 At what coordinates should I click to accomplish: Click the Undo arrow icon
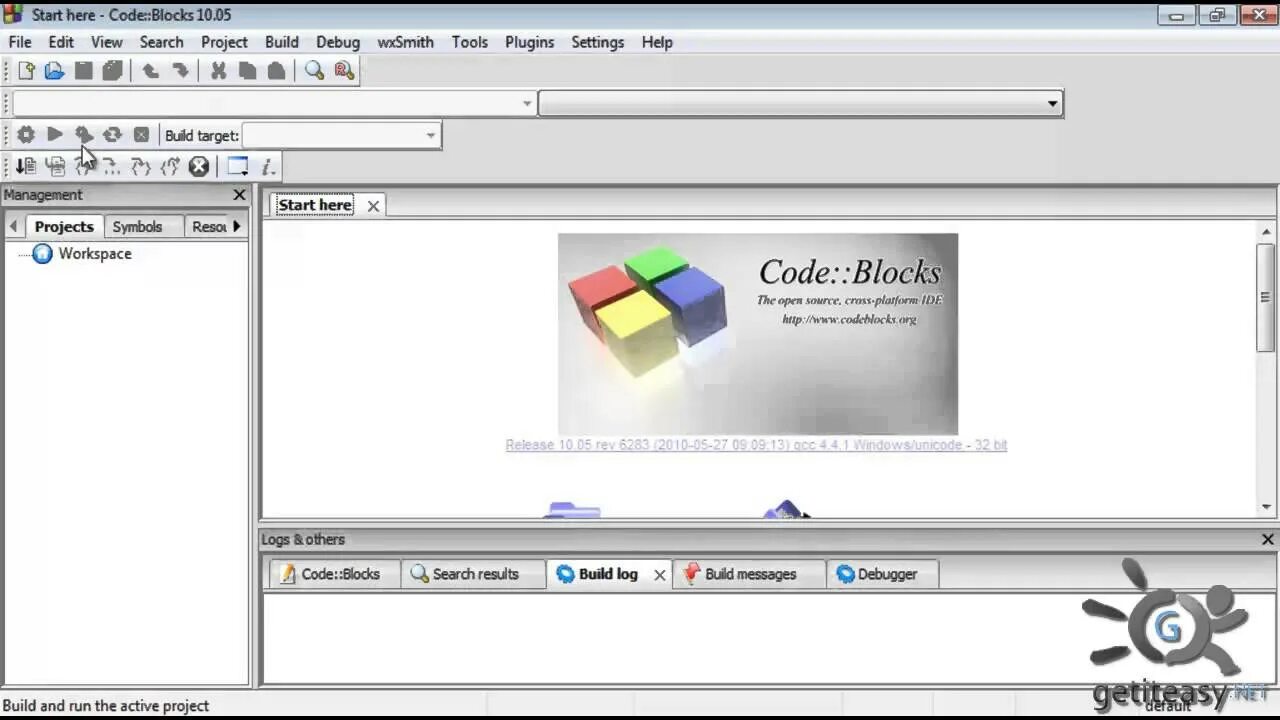150,70
